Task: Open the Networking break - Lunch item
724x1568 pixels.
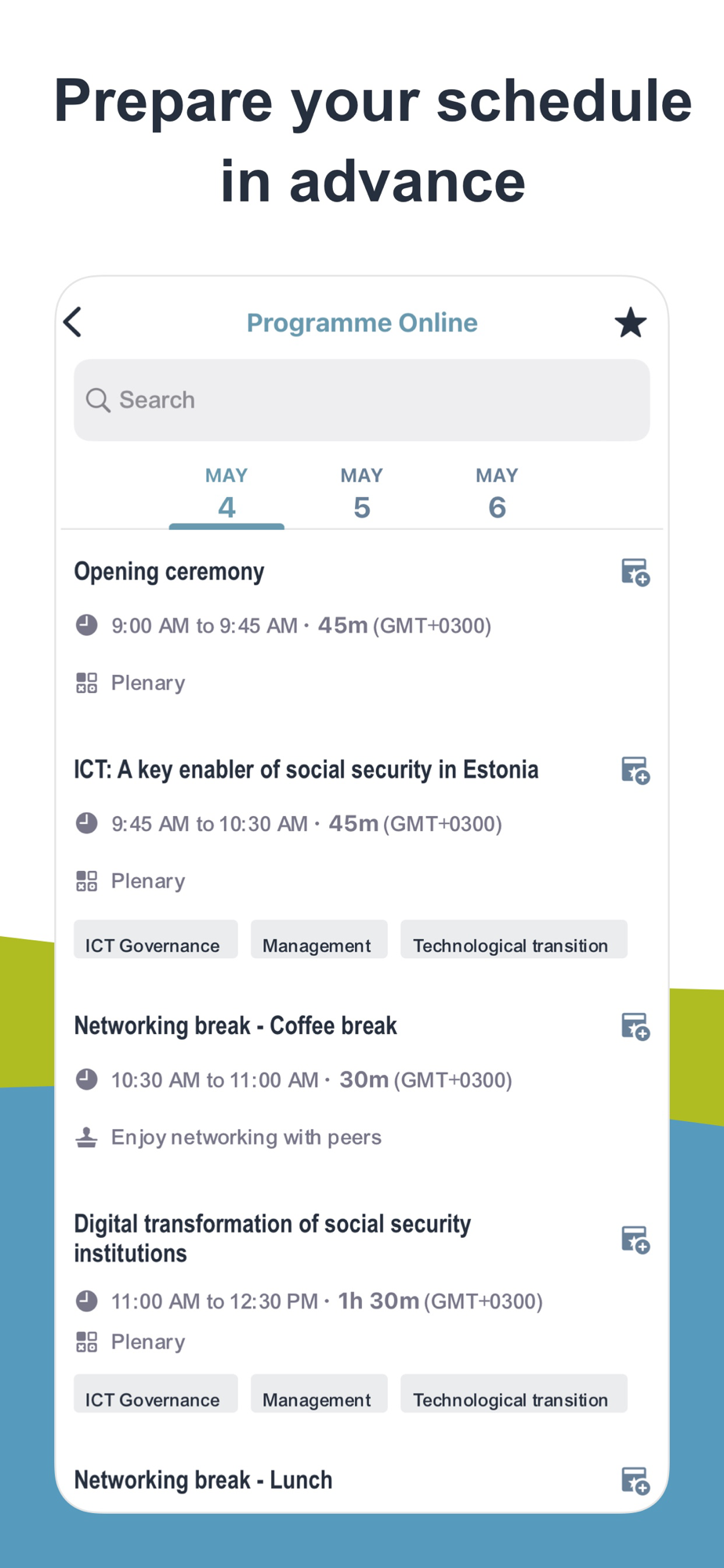Action: pyautogui.click(x=204, y=1480)
